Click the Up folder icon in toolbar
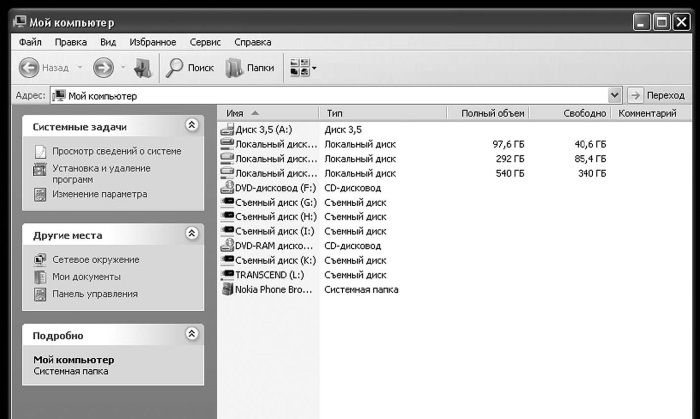The width and height of the screenshot is (700, 419). 143,68
